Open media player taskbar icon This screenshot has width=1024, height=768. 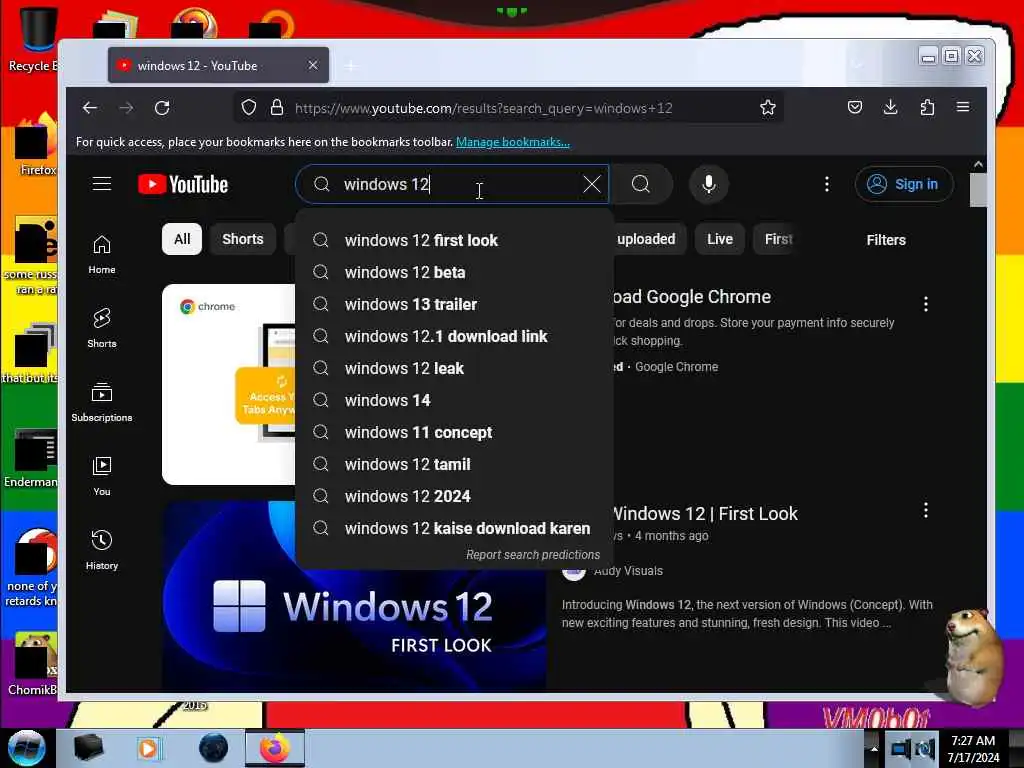pos(148,748)
